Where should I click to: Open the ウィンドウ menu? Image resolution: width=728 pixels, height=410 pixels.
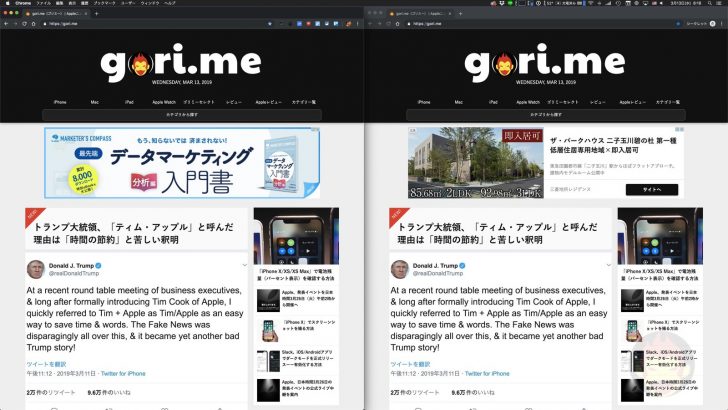pos(150,3)
